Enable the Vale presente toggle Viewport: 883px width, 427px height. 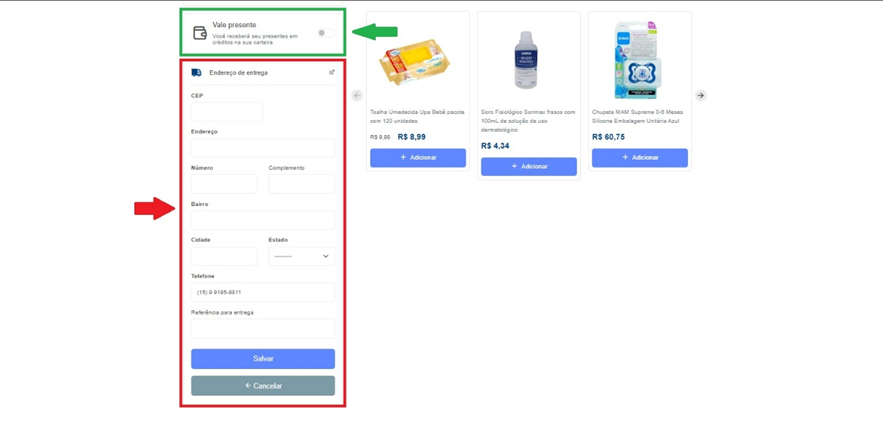(324, 33)
